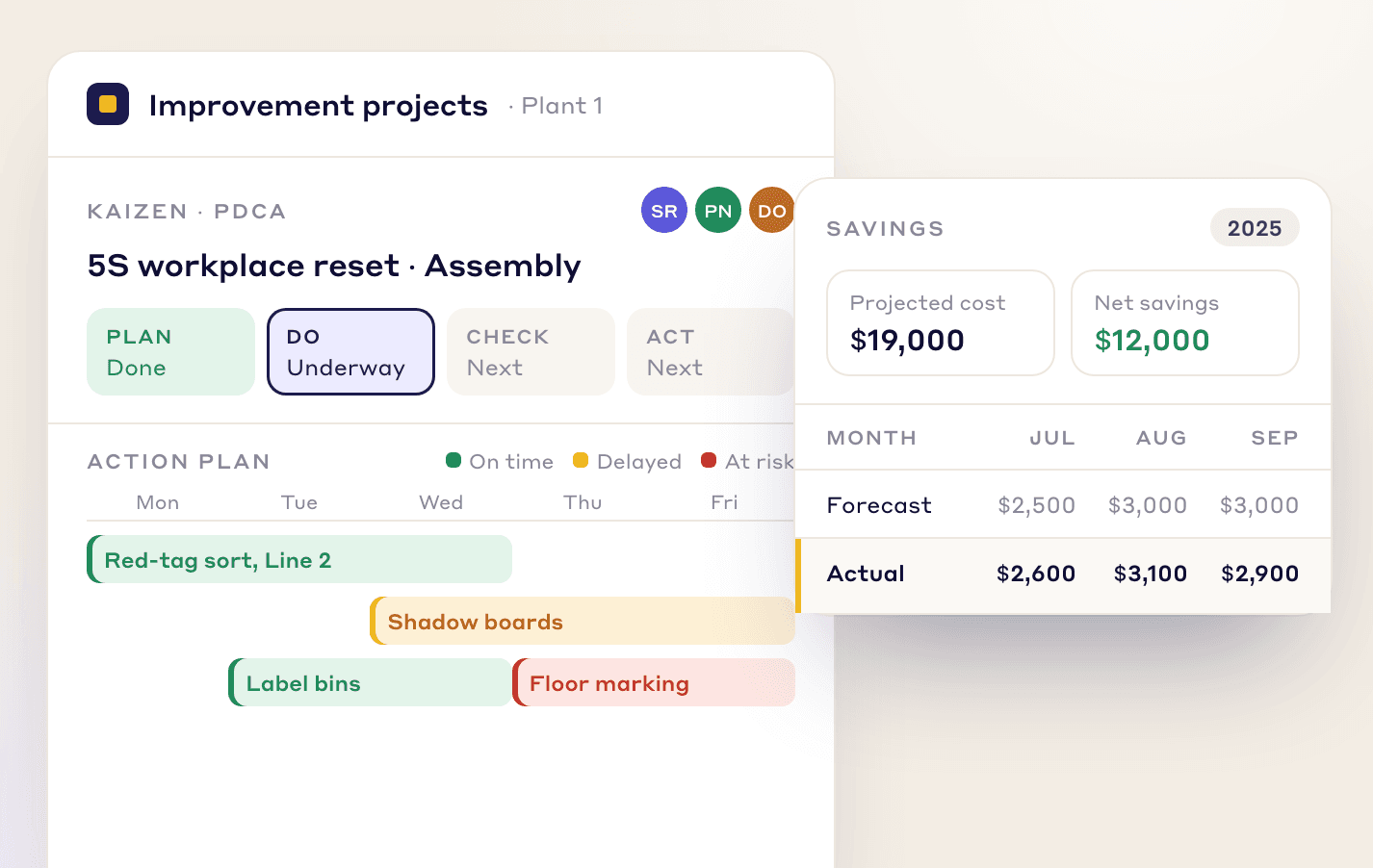1373x868 pixels.
Task: Click the green On time legend dot
Action: point(453,460)
